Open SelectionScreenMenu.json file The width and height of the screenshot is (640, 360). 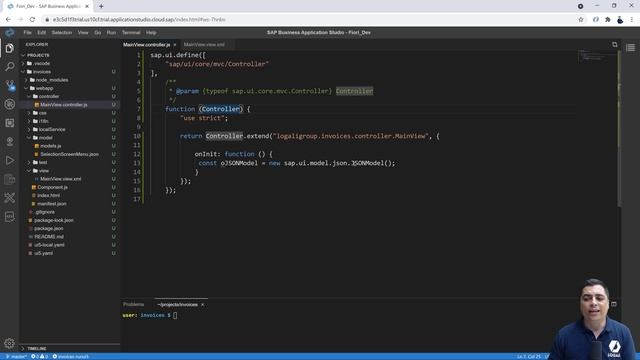coord(69,154)
